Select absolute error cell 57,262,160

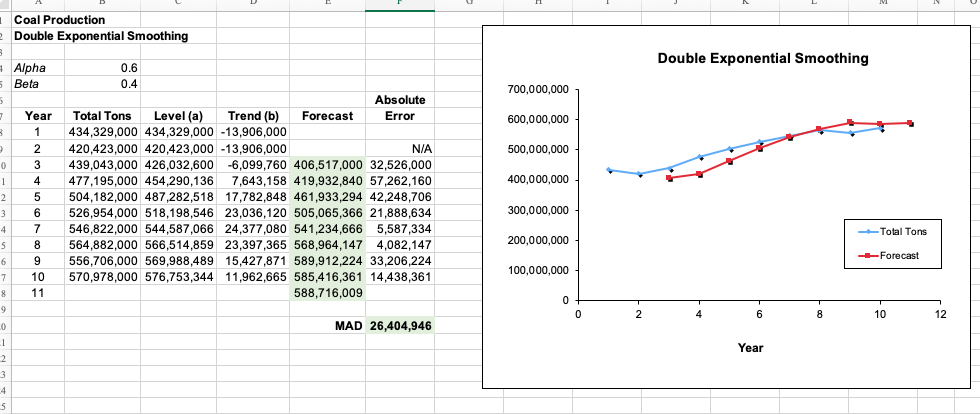coord(401,181)
